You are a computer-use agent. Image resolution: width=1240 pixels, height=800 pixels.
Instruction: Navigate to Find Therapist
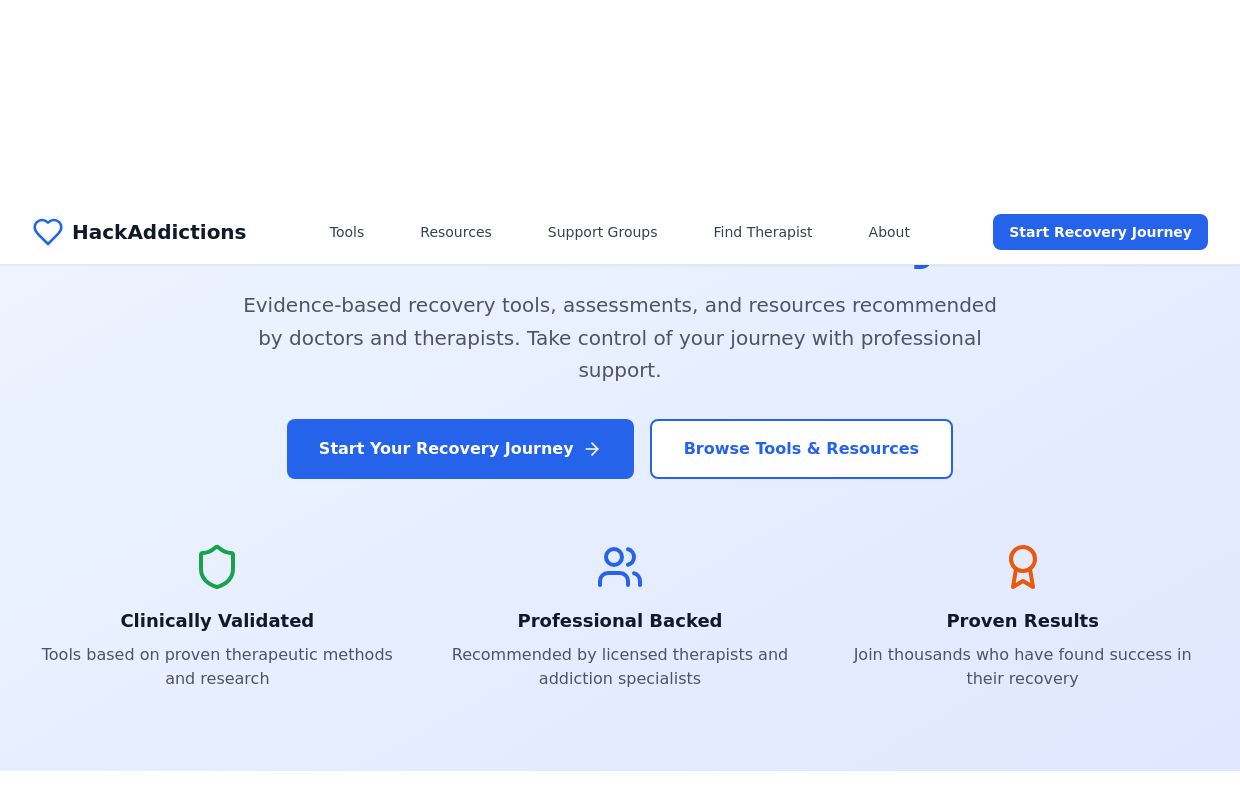(762, 232)
